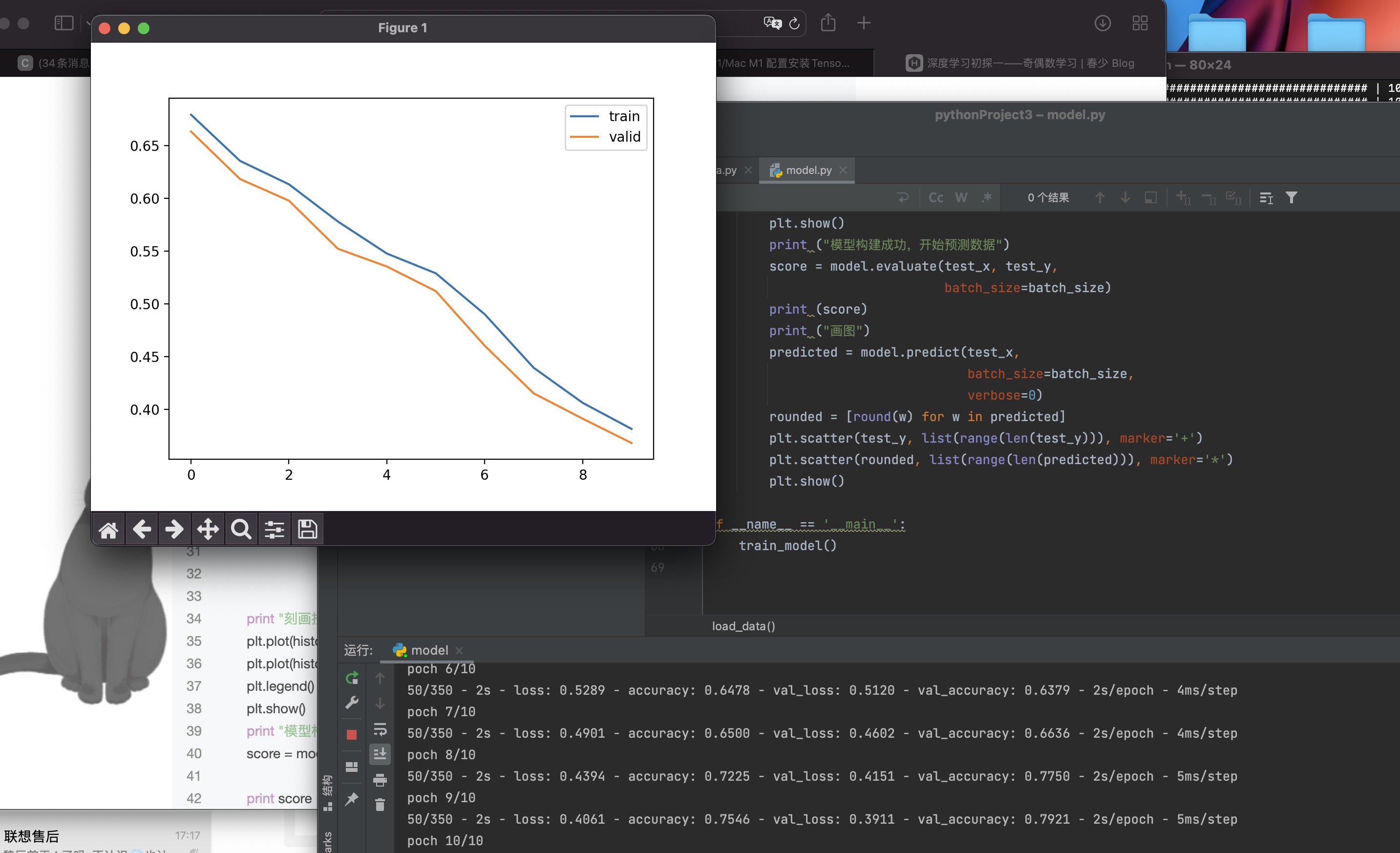Show Safari downloads
The width and height of the screenshot is (1400, 853).
point(1103,23)
